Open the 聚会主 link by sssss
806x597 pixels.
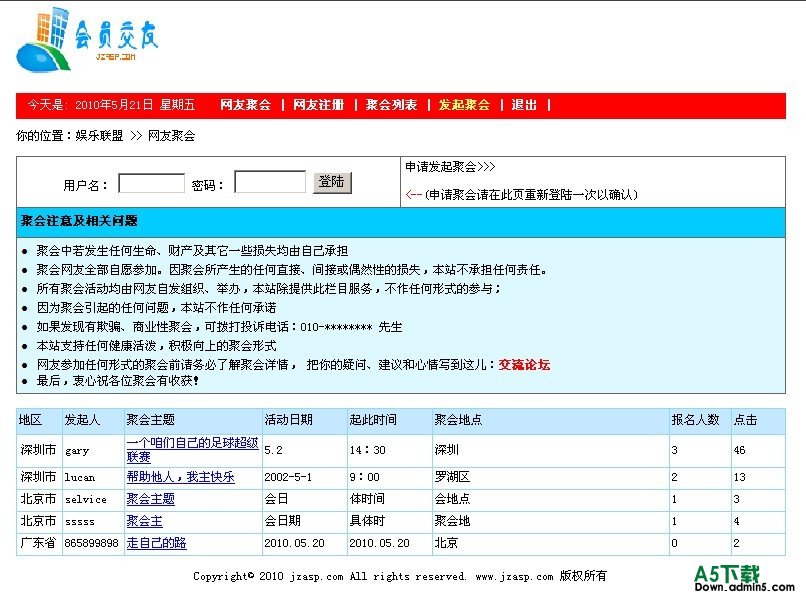pos(144,521)
